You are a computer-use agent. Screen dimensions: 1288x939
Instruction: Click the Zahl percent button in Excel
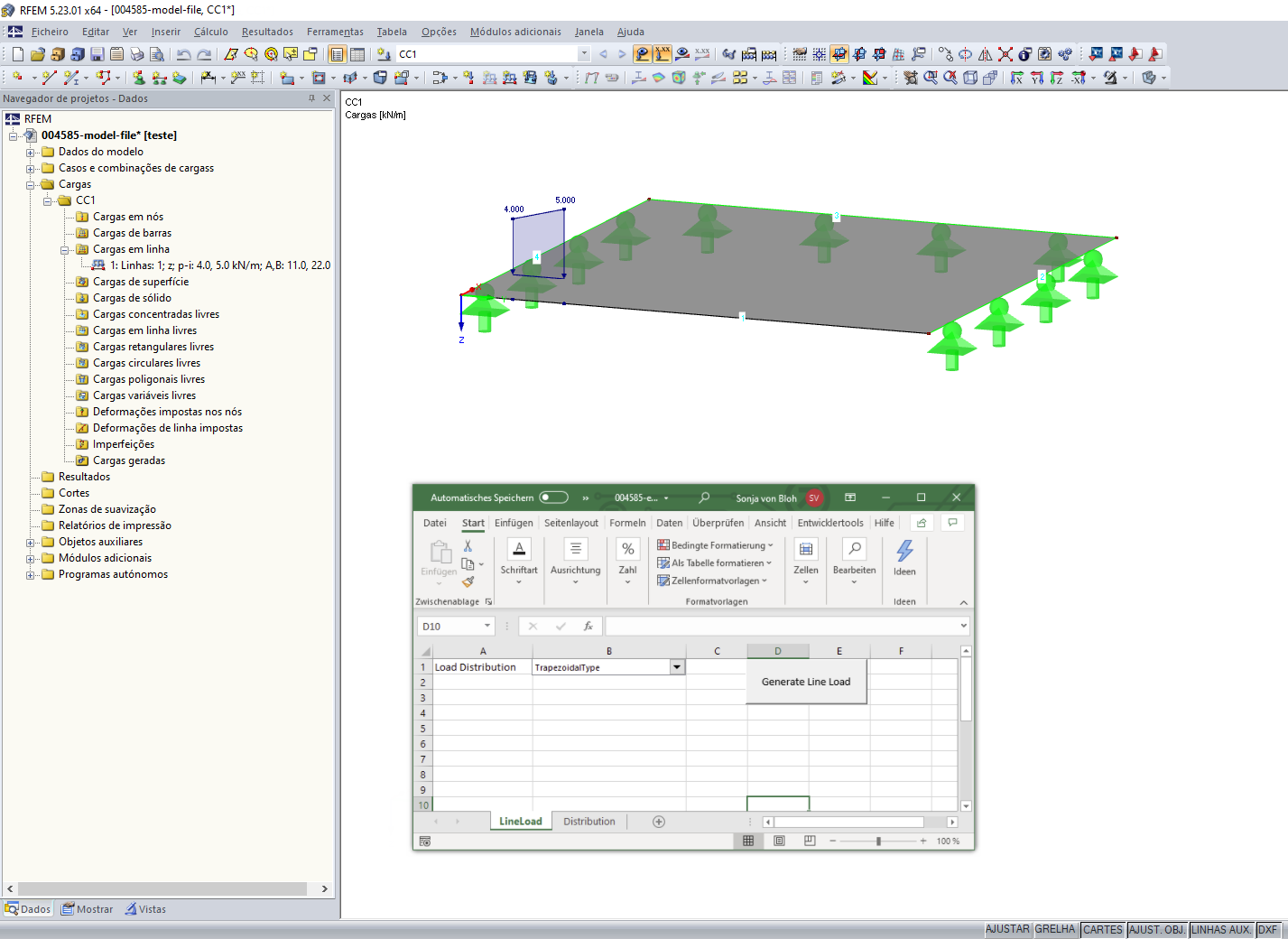(x=628, y=561)
